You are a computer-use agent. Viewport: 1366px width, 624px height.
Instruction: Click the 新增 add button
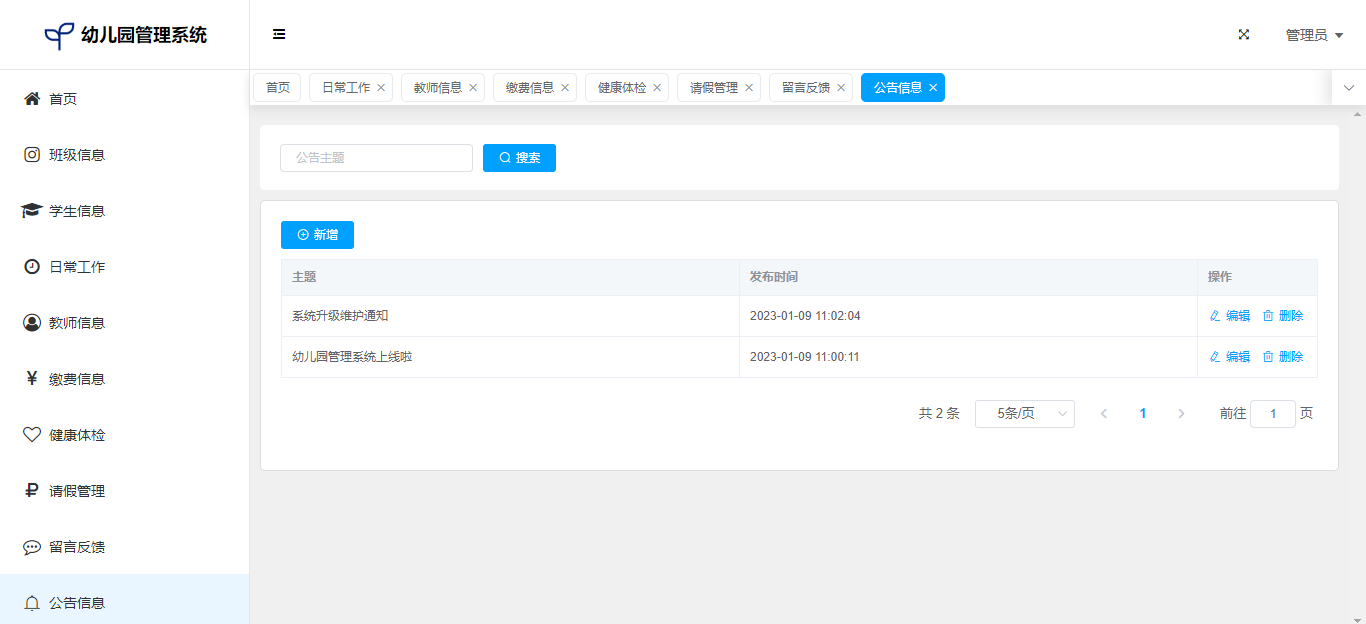317,235
